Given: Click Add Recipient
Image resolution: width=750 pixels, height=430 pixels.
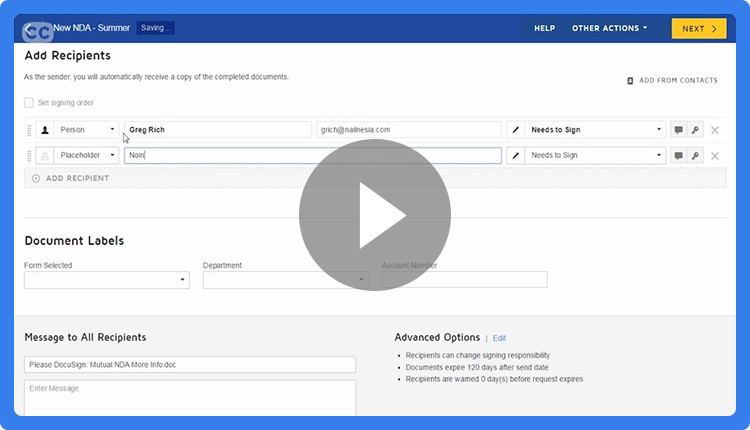Looking at the screenshot, I should pyautogui.click(x=375, y=178).
